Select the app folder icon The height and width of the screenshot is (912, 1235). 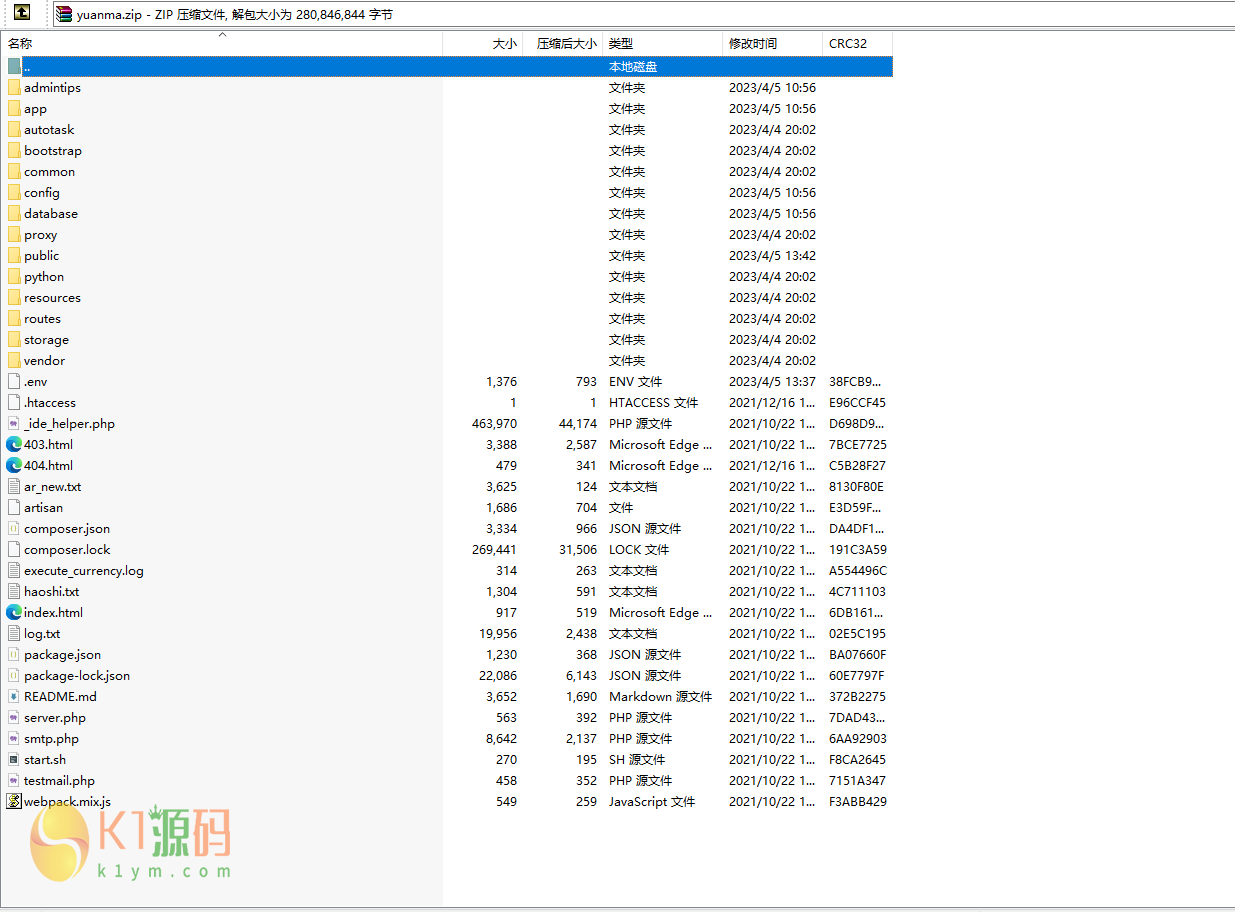point(14,108)
